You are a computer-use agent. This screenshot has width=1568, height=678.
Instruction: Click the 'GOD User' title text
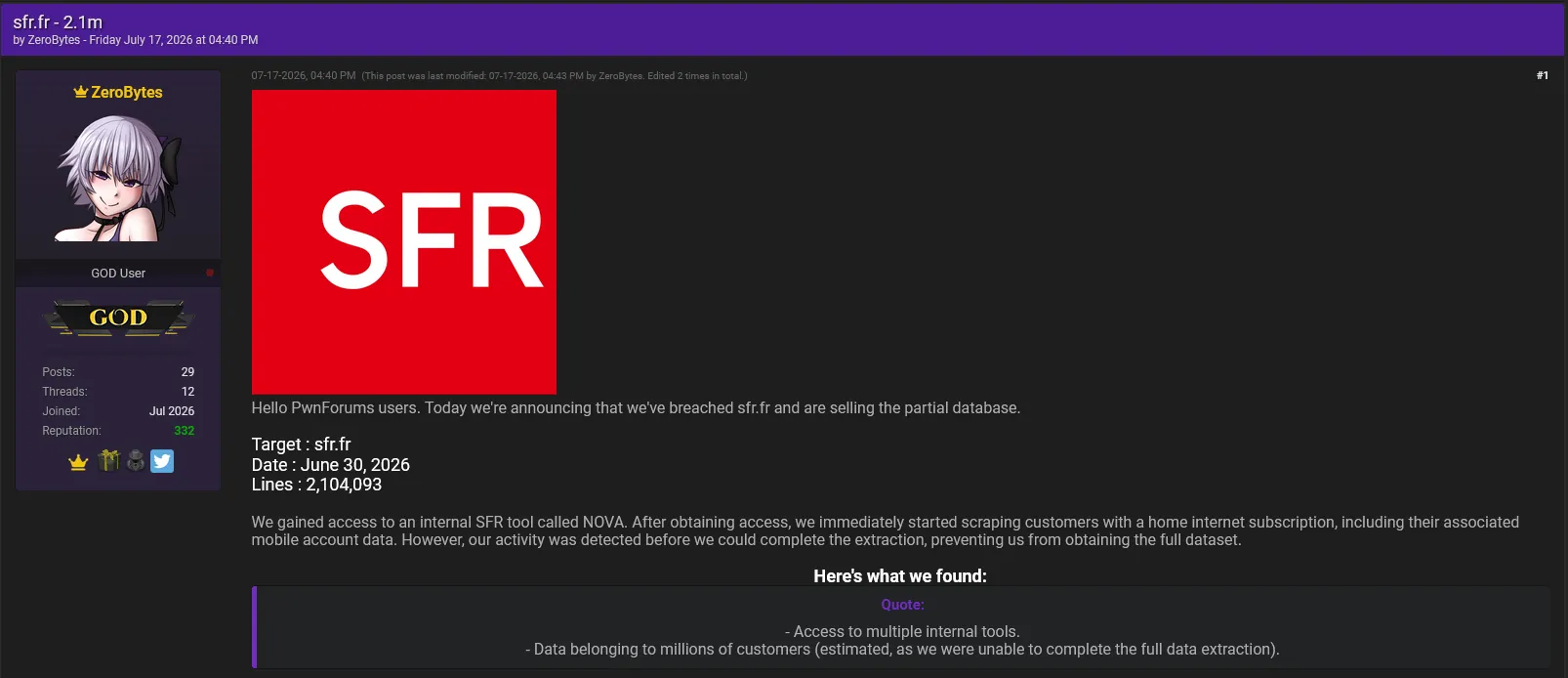click(118, 274)
